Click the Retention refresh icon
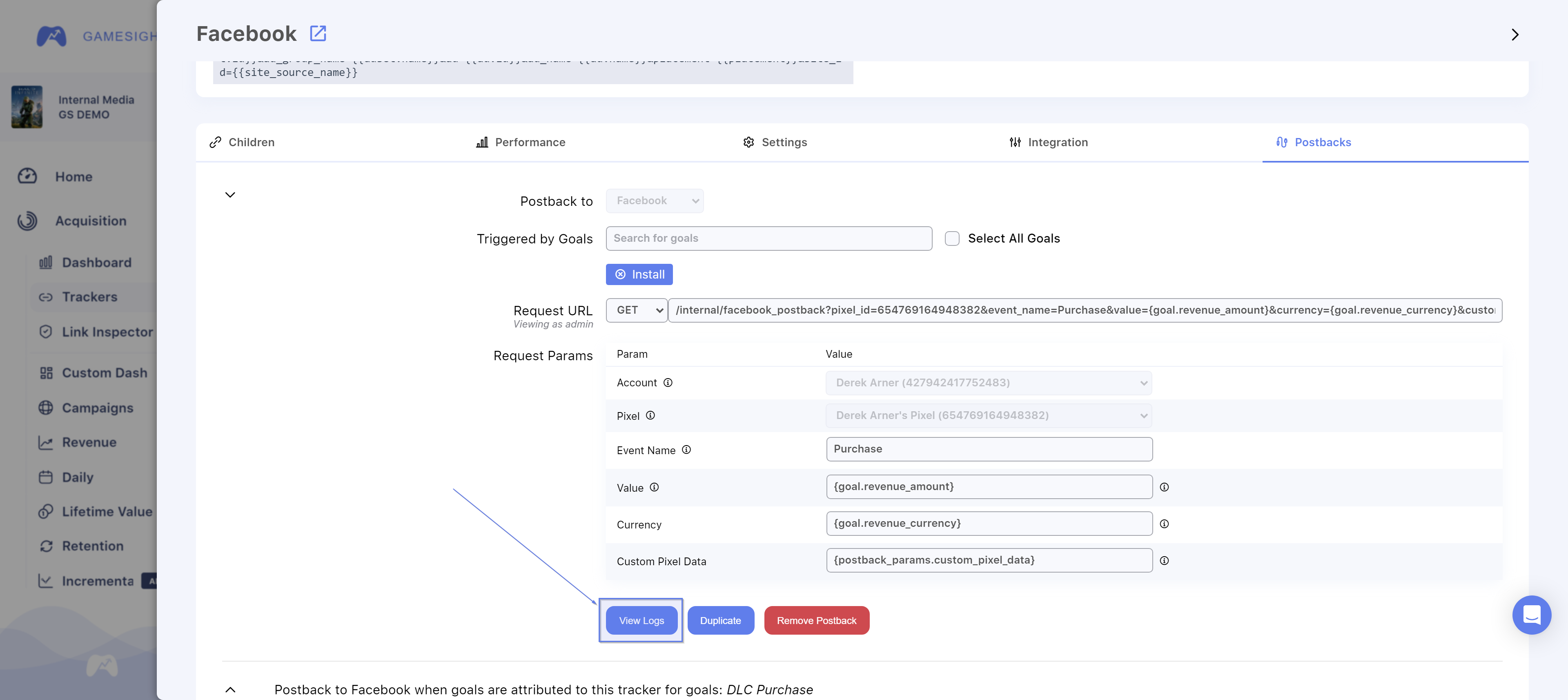This screenshot has width=1568, height=700. pyautogui.click(x=46, y=546)
